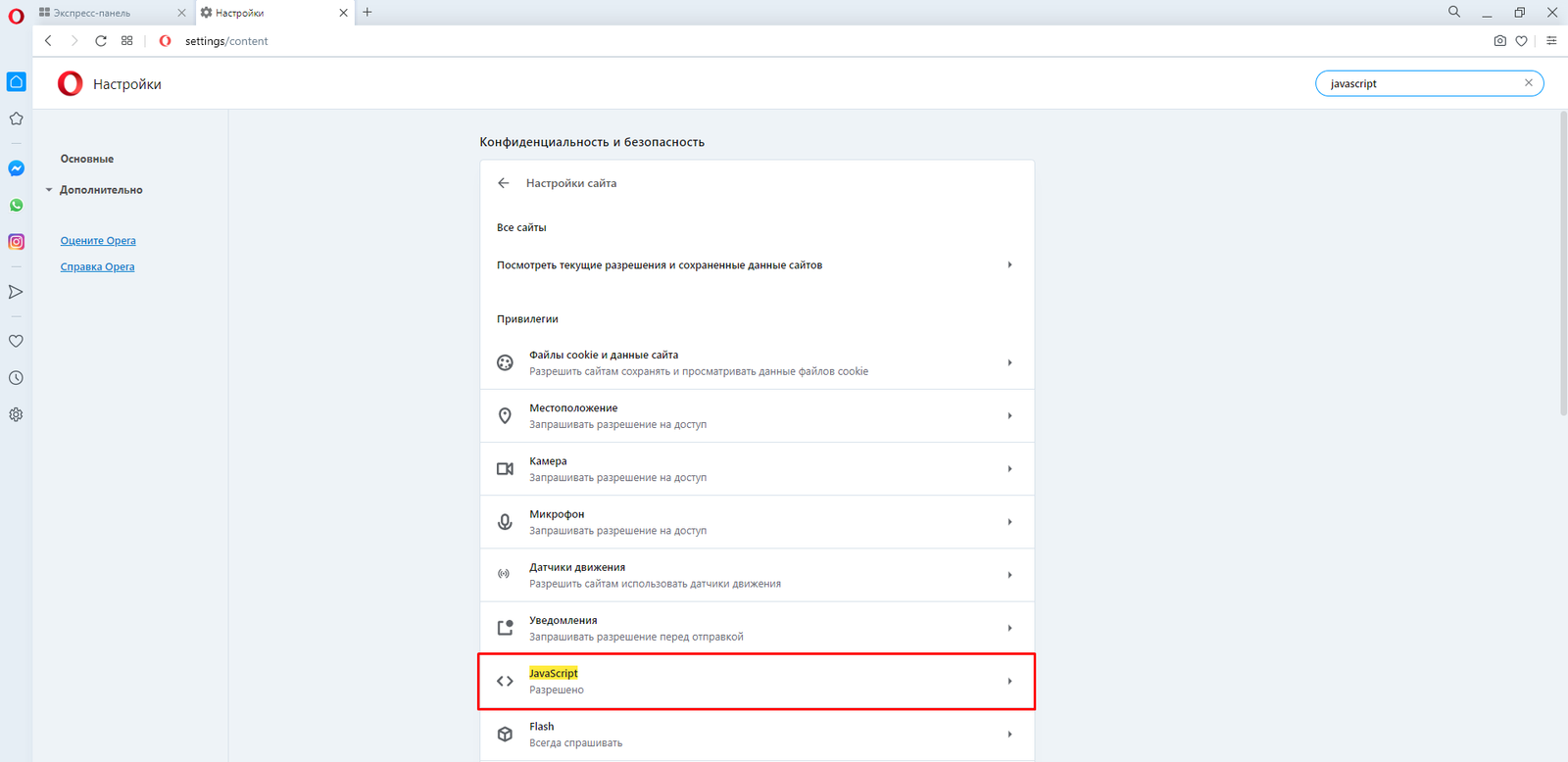Reload the current page

(101, 41)
